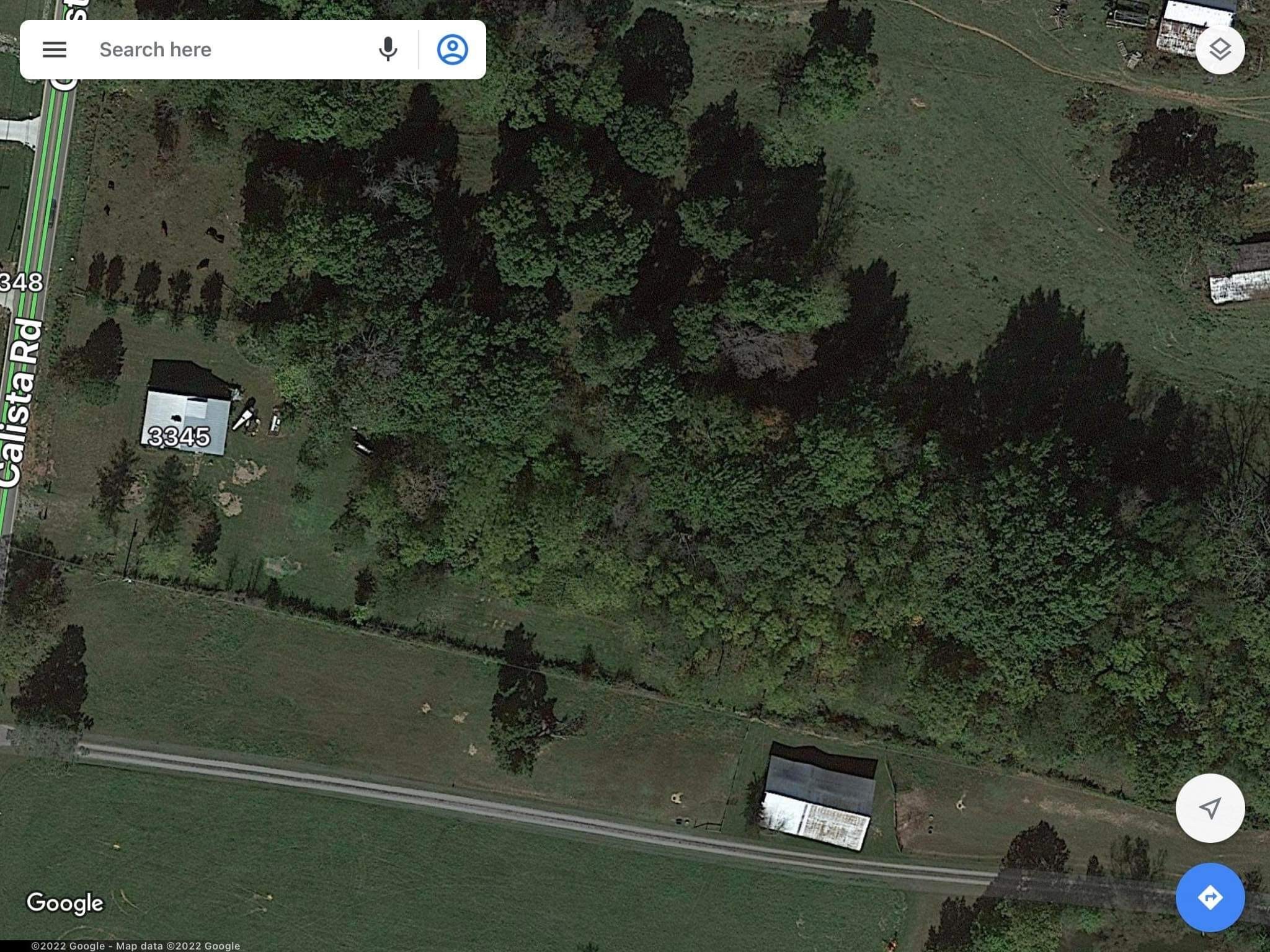Tap the 348 address label

click(21, 283)
